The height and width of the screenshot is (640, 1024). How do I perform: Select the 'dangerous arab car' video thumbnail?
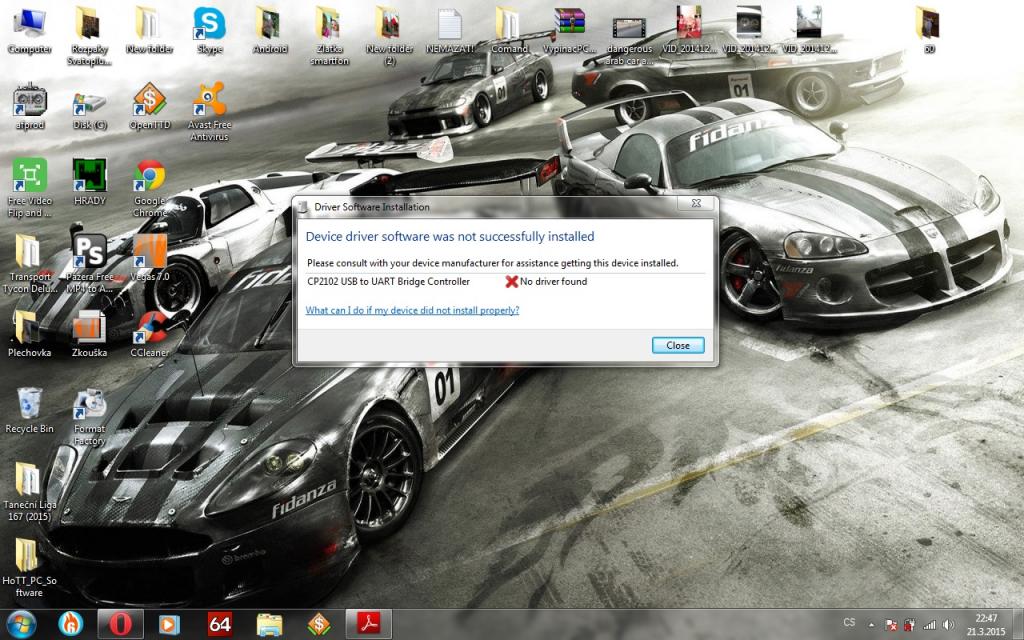point(629,30)
